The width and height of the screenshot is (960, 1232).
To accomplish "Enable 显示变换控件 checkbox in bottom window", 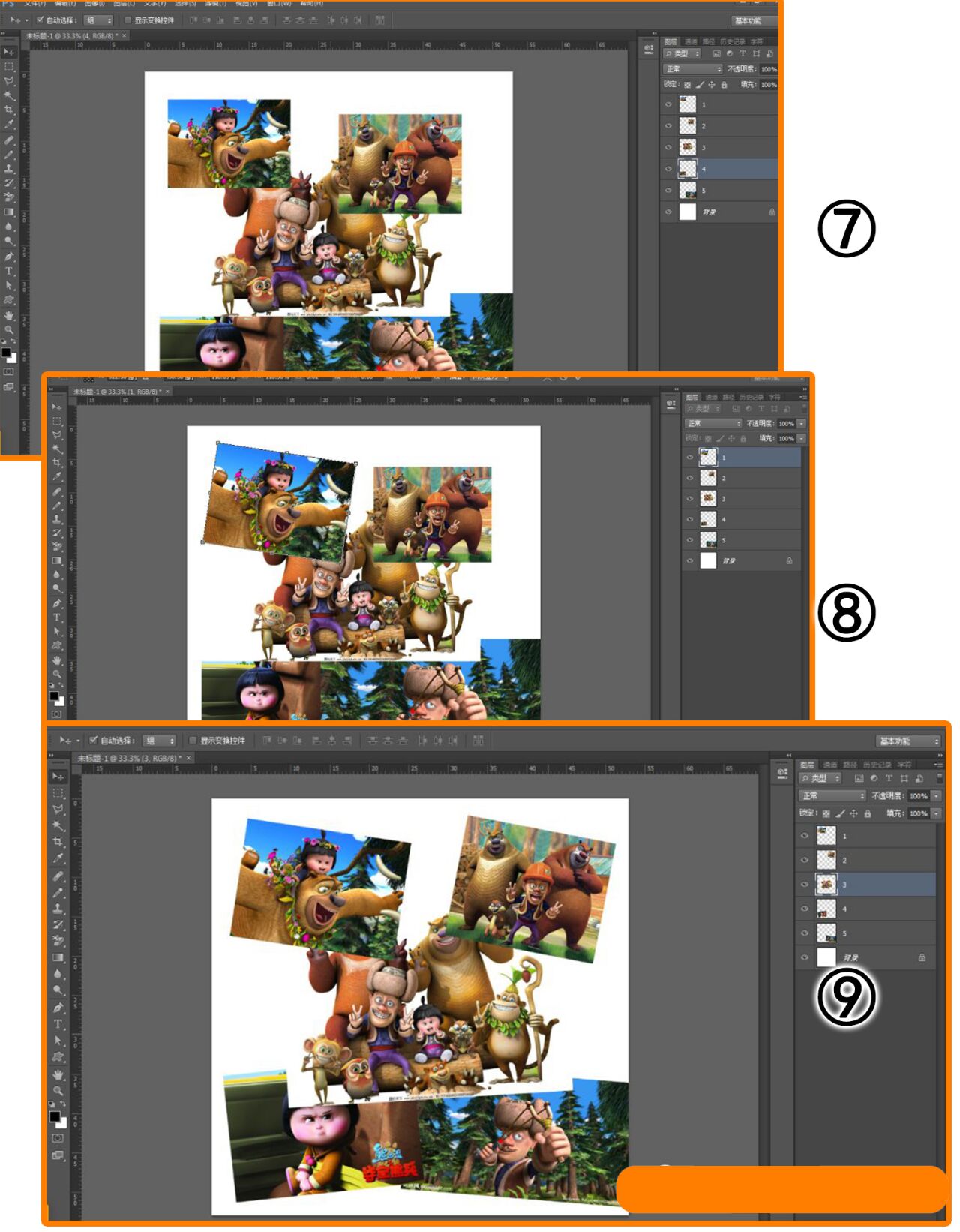I will tap(193, 741).
